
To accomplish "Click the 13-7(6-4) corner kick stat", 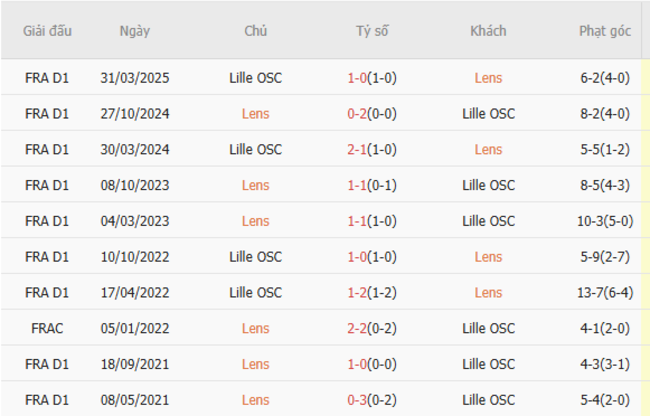I will pos(605,292).
